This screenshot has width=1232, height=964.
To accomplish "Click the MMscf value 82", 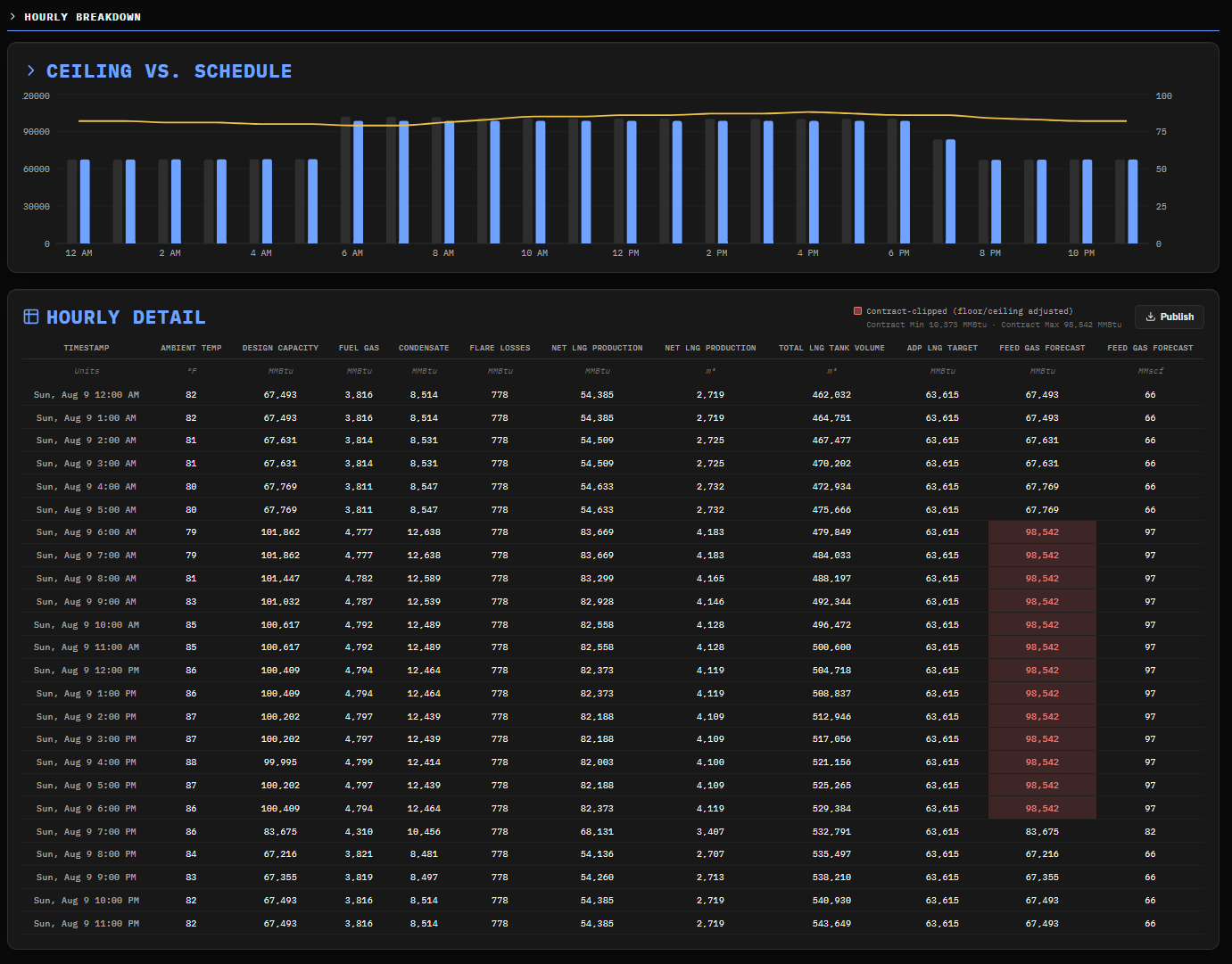I will 1150,832.
